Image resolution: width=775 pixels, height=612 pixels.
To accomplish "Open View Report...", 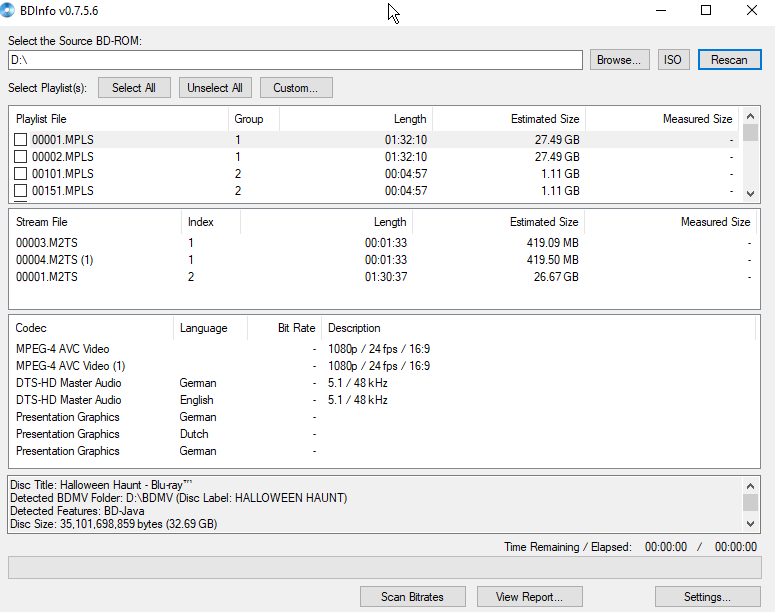I will (x=529, y=597).
